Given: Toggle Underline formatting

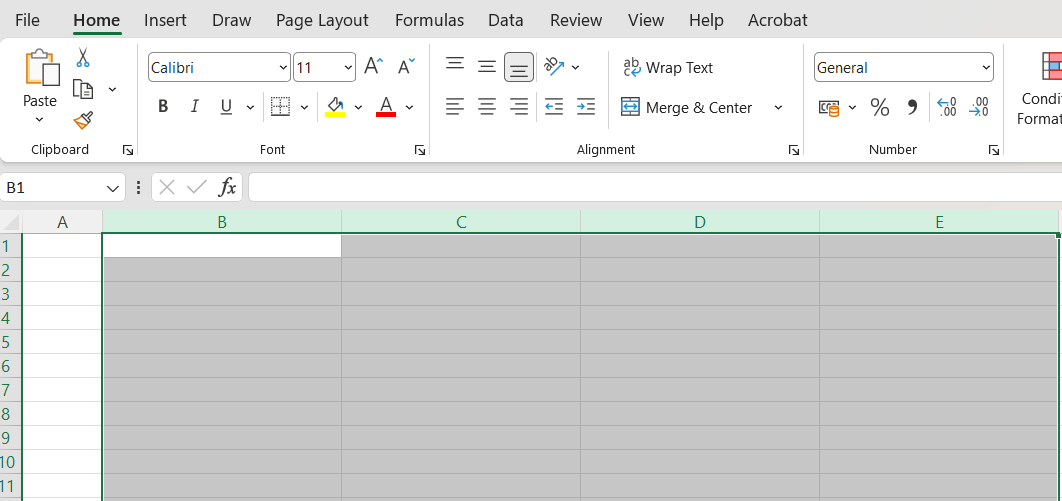Looking at the screenshot, I should click(226, 106).
